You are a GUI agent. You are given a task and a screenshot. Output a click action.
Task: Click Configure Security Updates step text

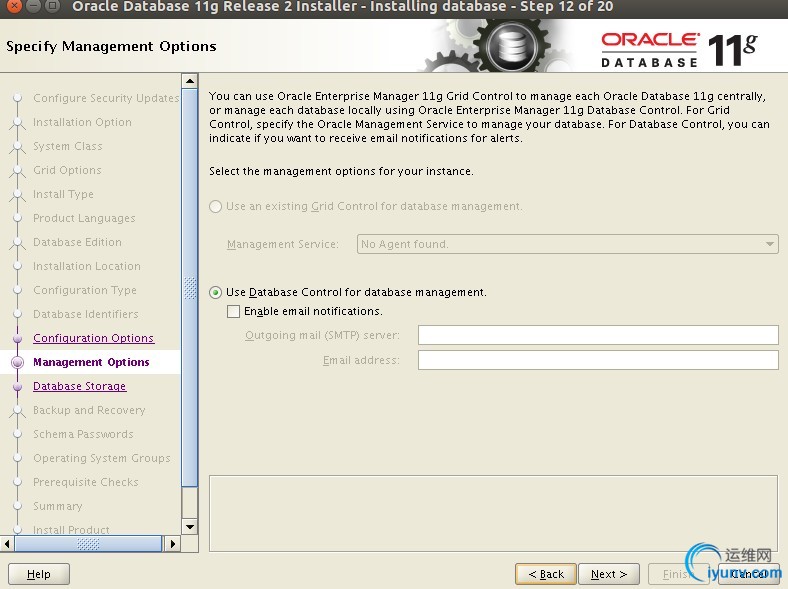(x=106, y=98)
